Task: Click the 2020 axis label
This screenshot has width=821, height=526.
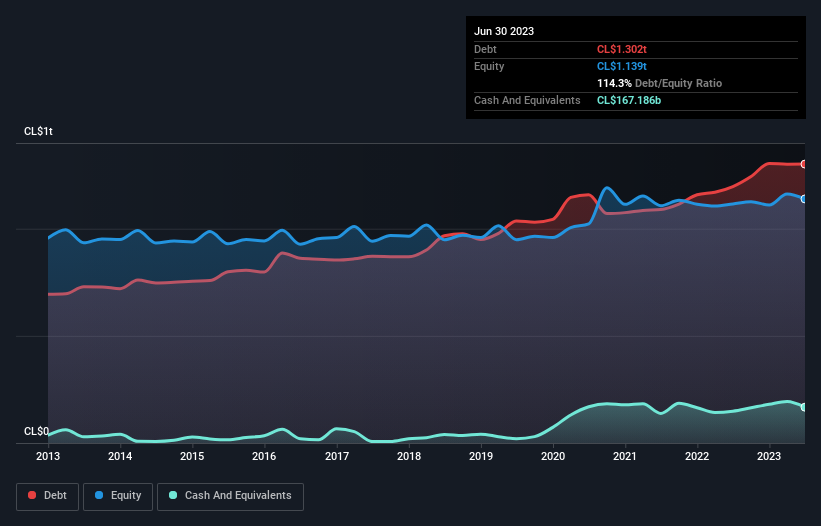Action: [x=553, y=456]
